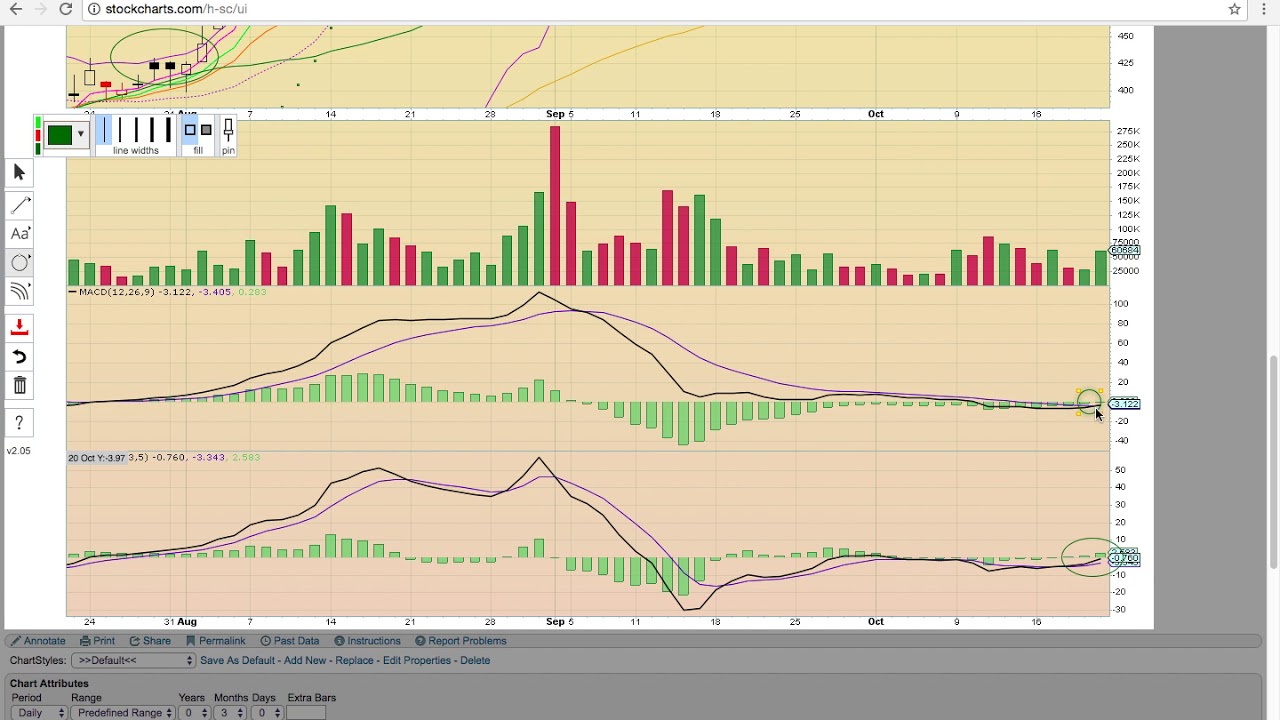Image resolution: width=1280 pixels, height=720 pixels.
Task: Select solid fill shape option
Action: click(x=206, y=130)
